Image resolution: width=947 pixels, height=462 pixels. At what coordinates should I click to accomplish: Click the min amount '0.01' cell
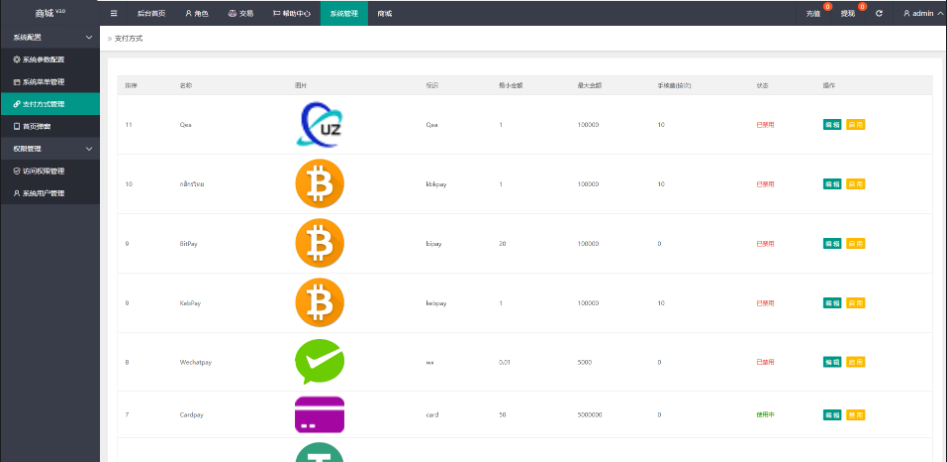point(505,362)
